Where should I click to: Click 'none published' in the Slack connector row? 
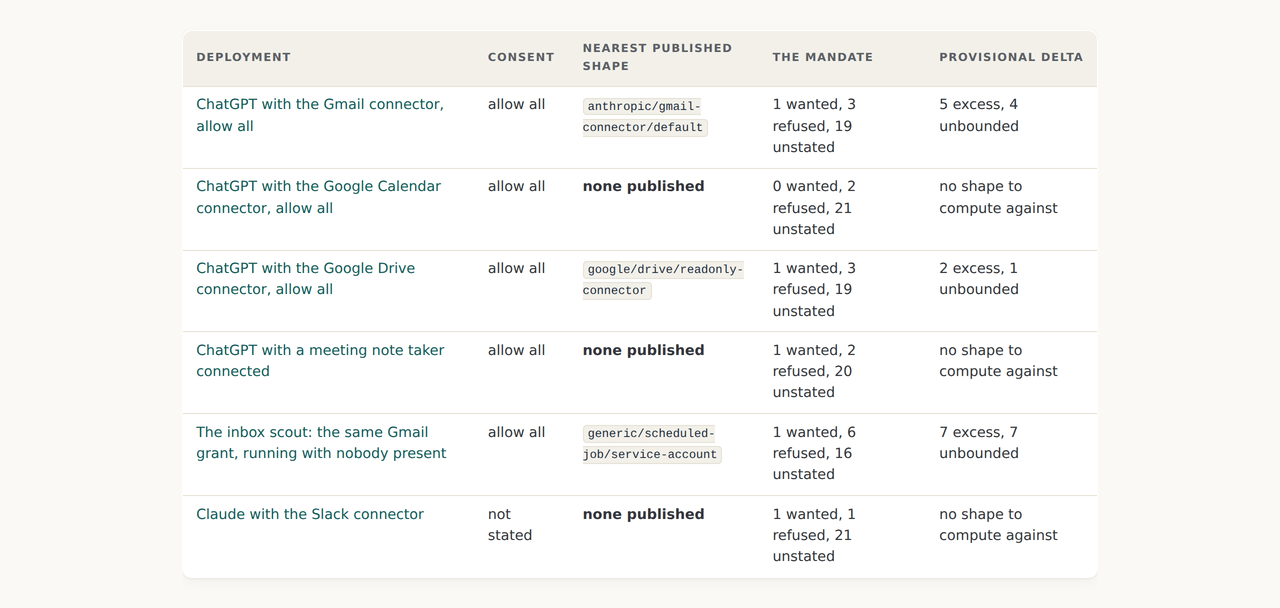[644, 514]
